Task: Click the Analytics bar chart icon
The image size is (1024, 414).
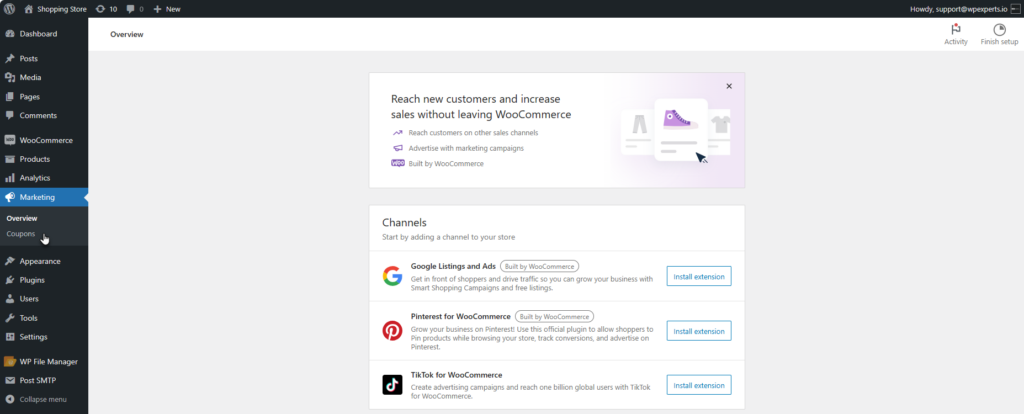Action: click(x=10, y=178)
